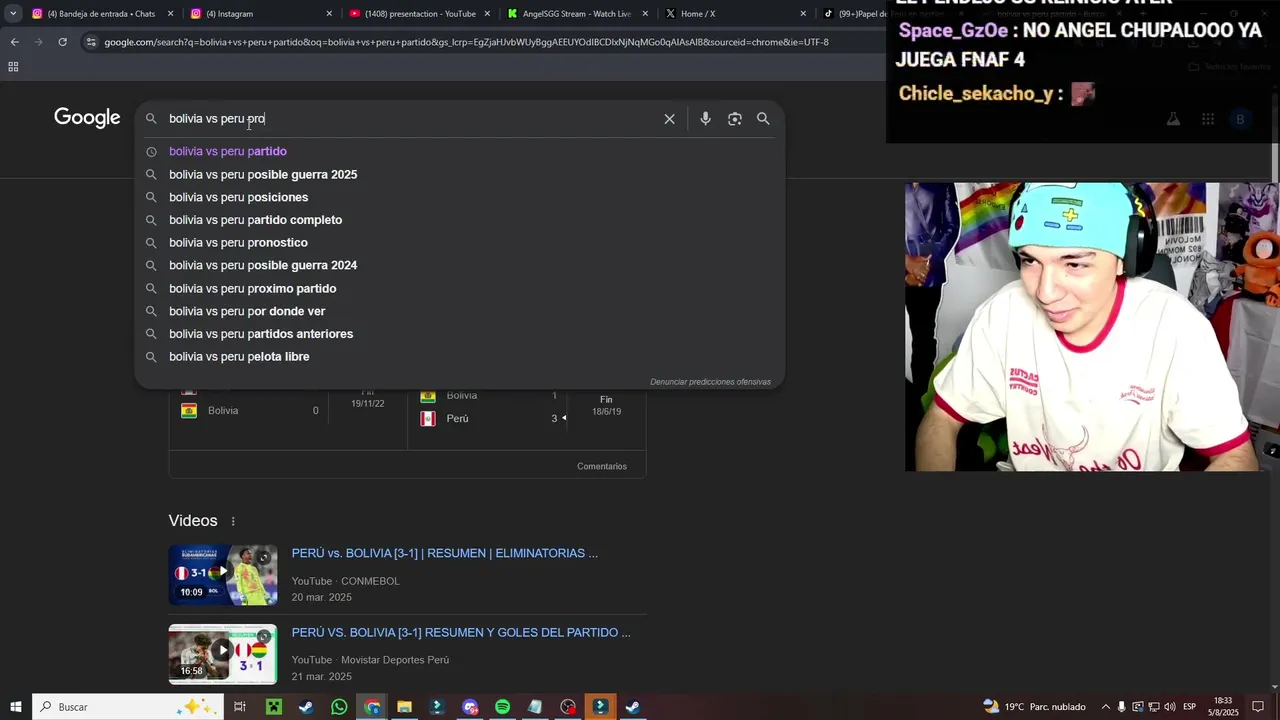This screenshot has width=1280, height=720.
Task: Select suggestion 'bolivia vs peru partido'
Action: coord(459,152)
